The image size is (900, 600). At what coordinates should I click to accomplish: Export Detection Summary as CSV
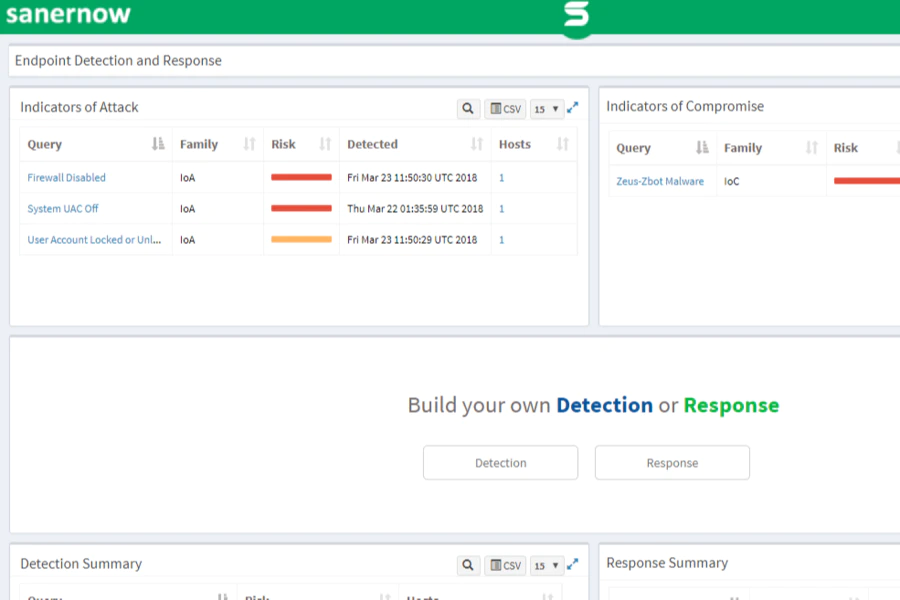click(505, 565)
